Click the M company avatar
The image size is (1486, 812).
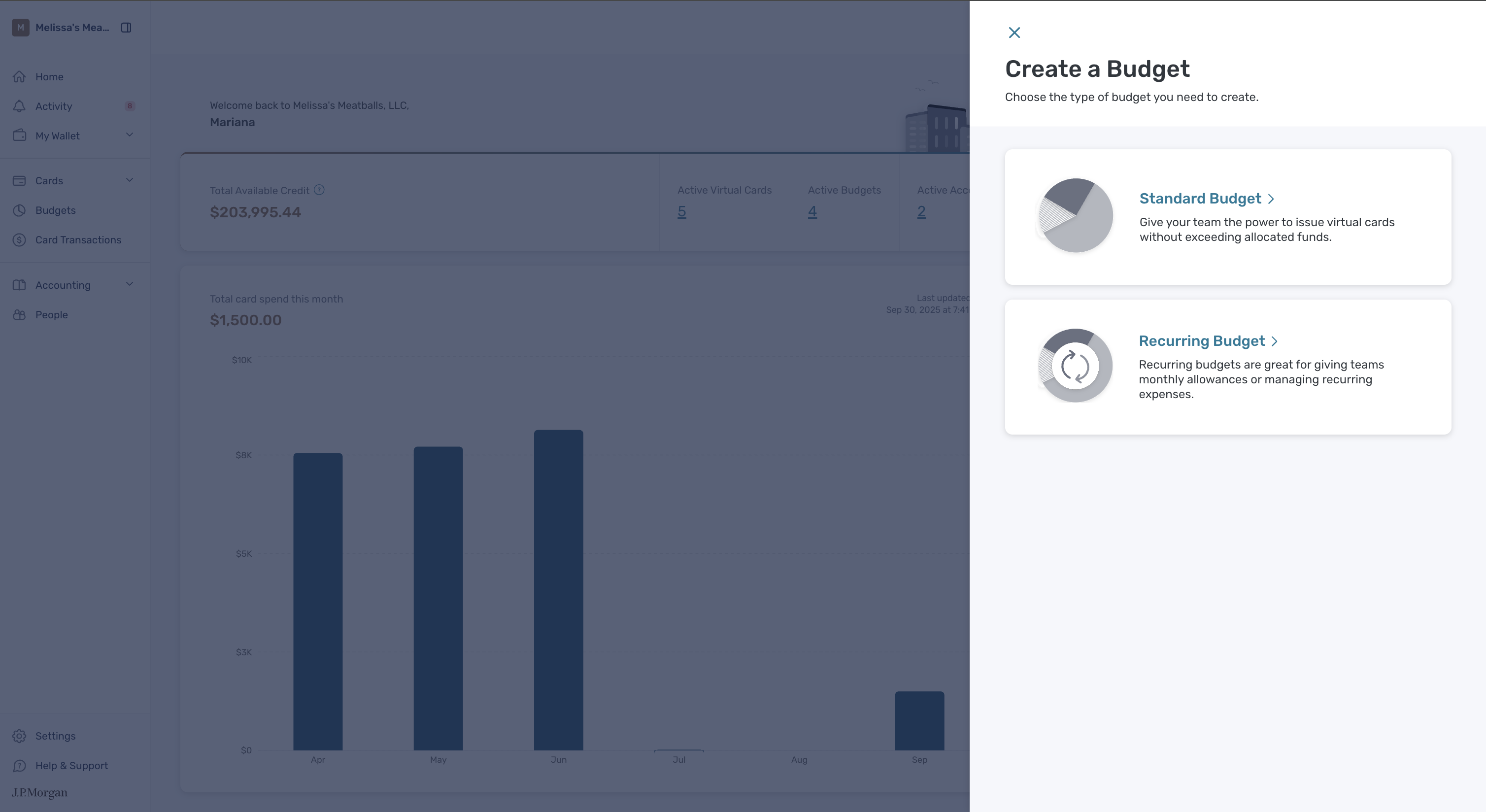pyautogui.click(x=21, y=28)
